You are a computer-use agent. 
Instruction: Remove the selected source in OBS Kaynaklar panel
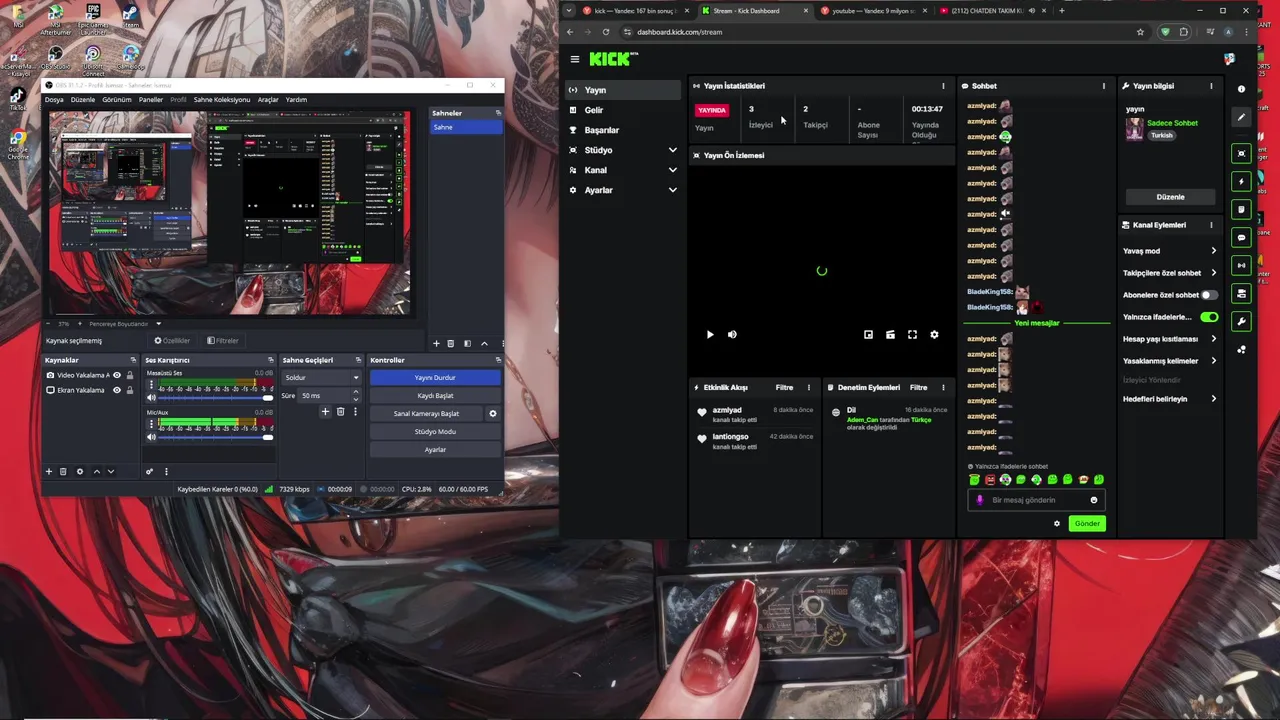coord(63,471)
